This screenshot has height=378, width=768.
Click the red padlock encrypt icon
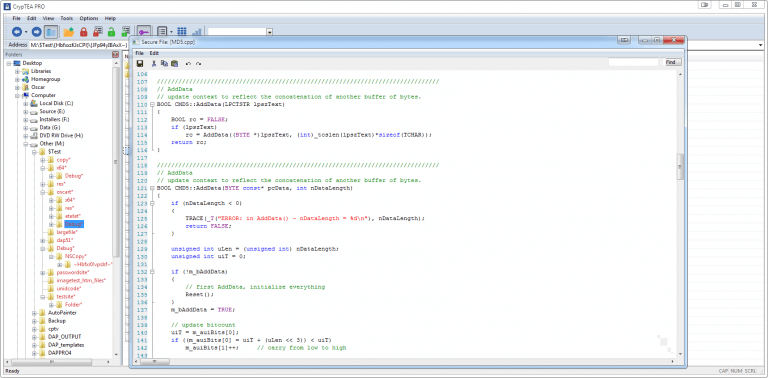[83, 32]
